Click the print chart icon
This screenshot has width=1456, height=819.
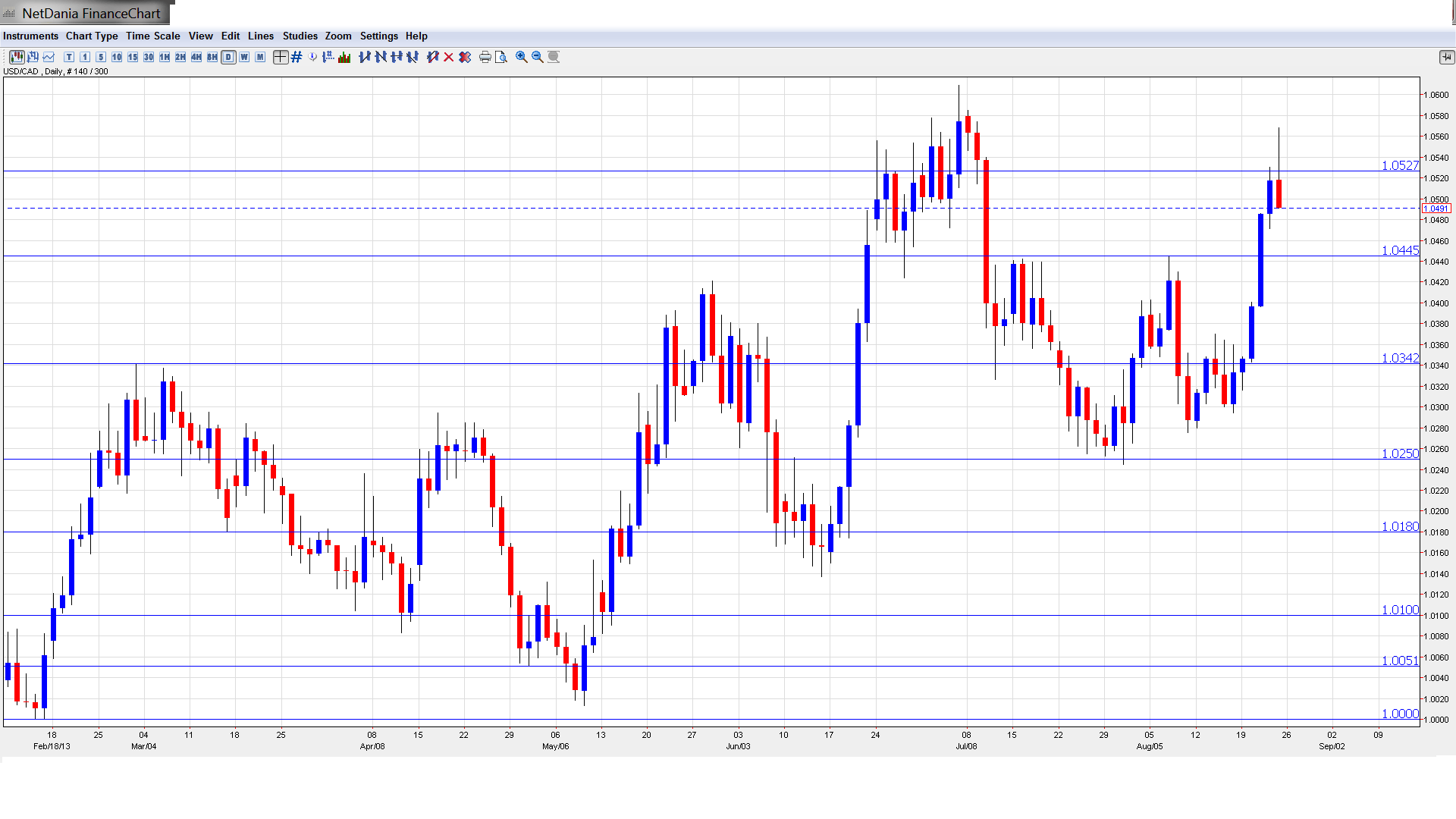485,57
